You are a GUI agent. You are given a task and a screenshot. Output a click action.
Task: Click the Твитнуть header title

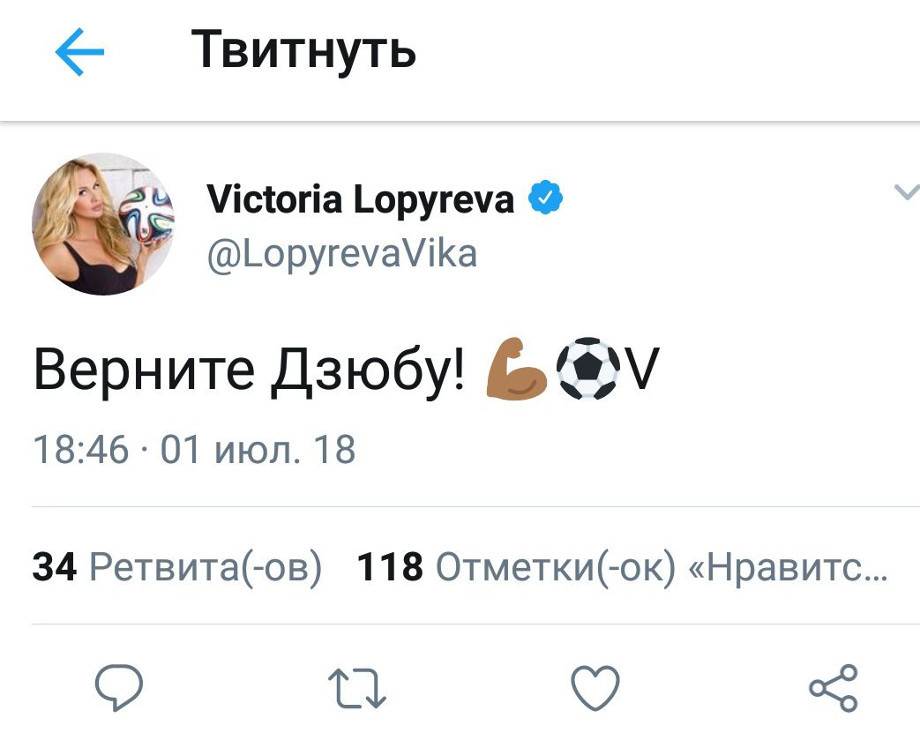click(303, 50)
